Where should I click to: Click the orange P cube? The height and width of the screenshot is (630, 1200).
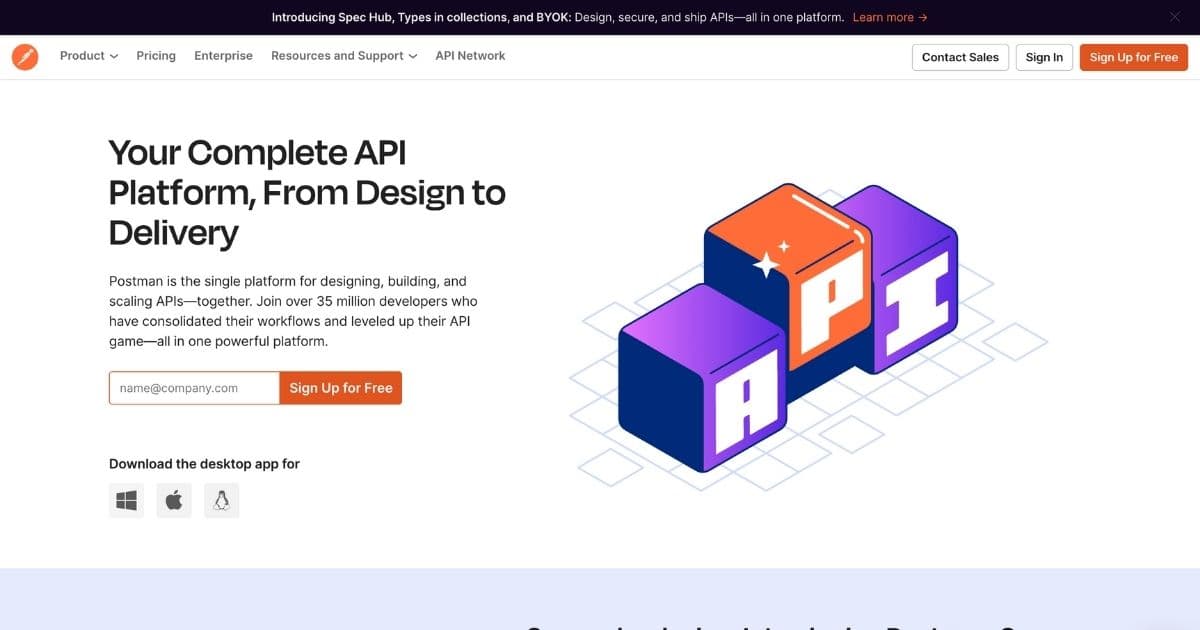(x=790, y=275)
